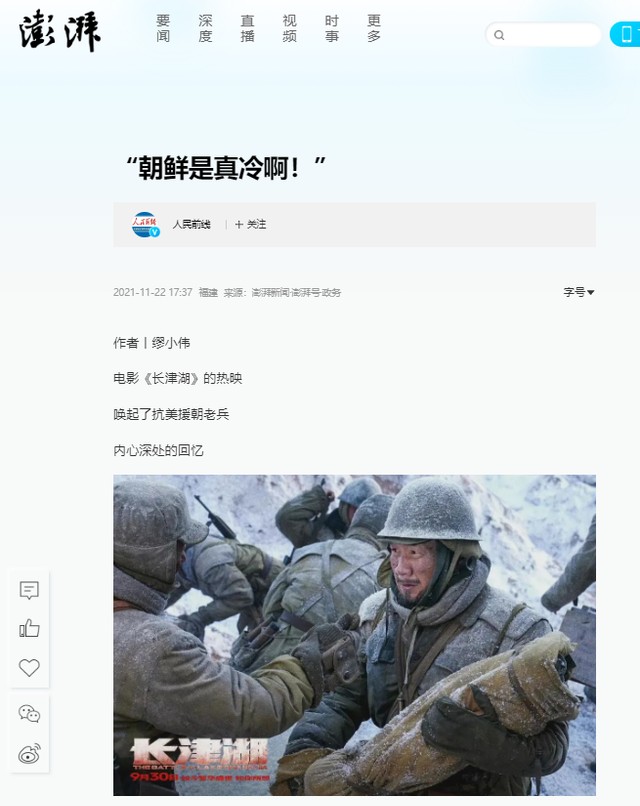The image size is (640, 806).
Task: Open the 视频 section
Action: click(289, 28)
